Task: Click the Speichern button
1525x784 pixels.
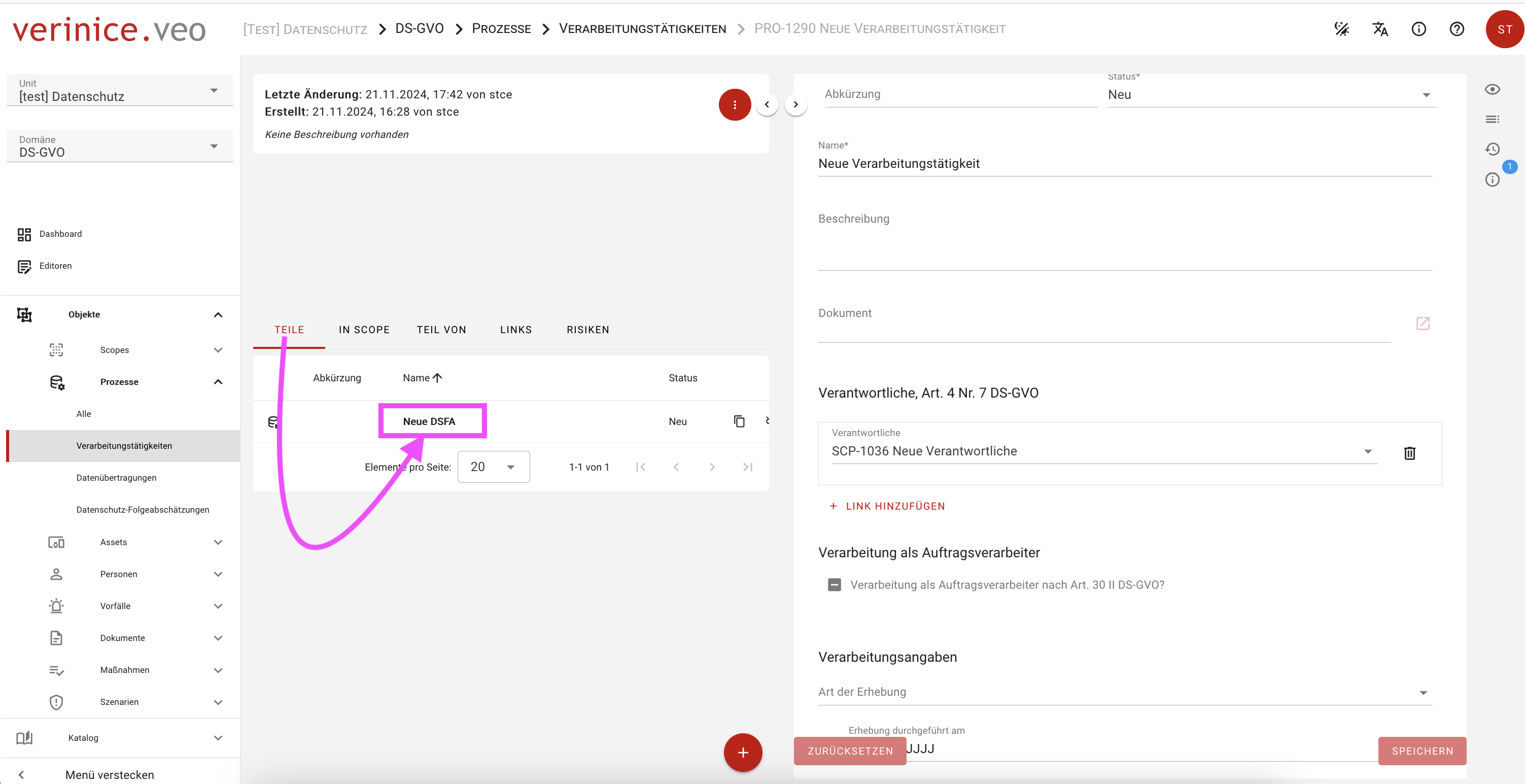Action: (x=1422, y=751)
